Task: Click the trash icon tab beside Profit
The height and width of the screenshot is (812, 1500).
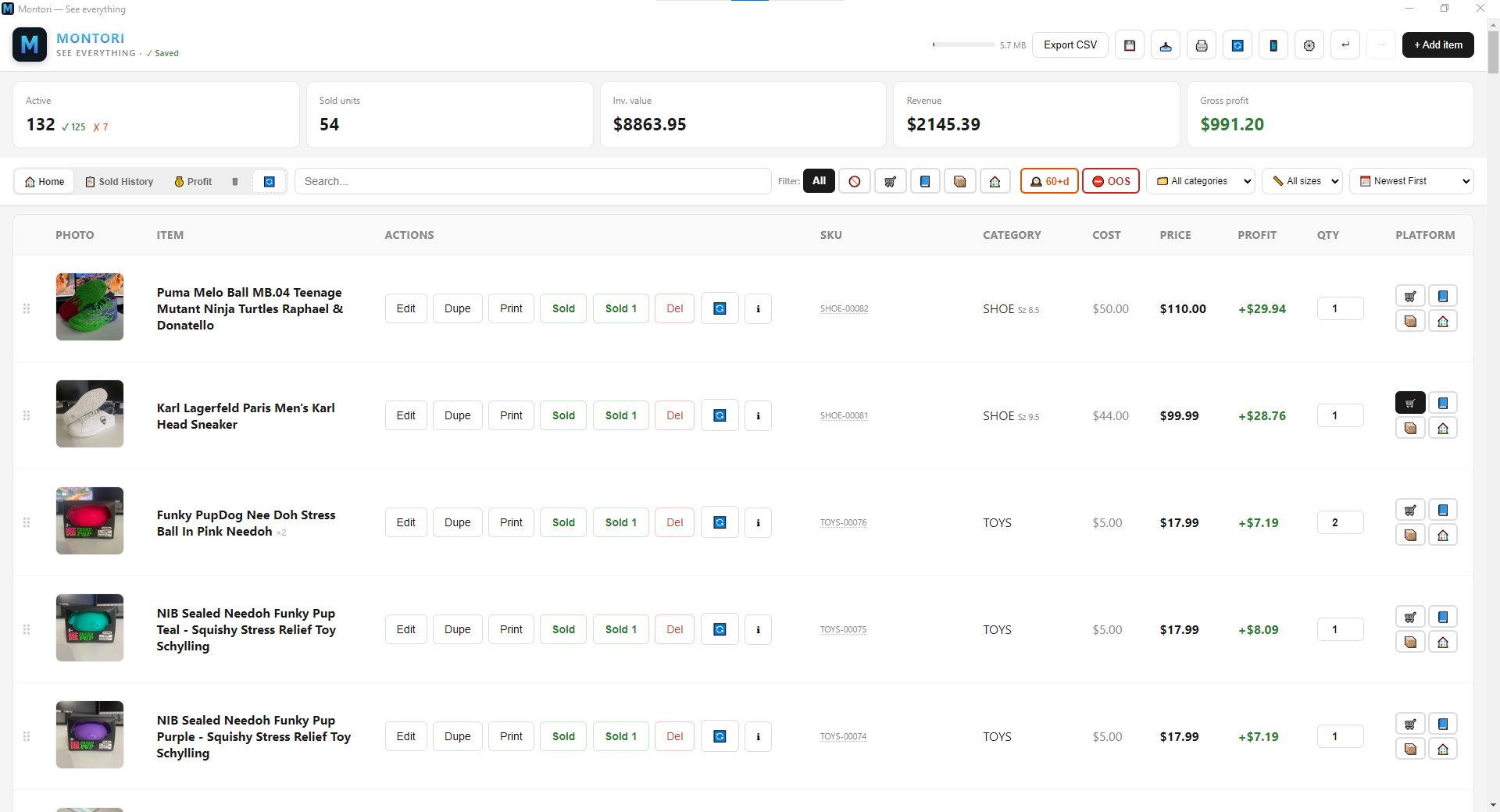Action: 235,182
